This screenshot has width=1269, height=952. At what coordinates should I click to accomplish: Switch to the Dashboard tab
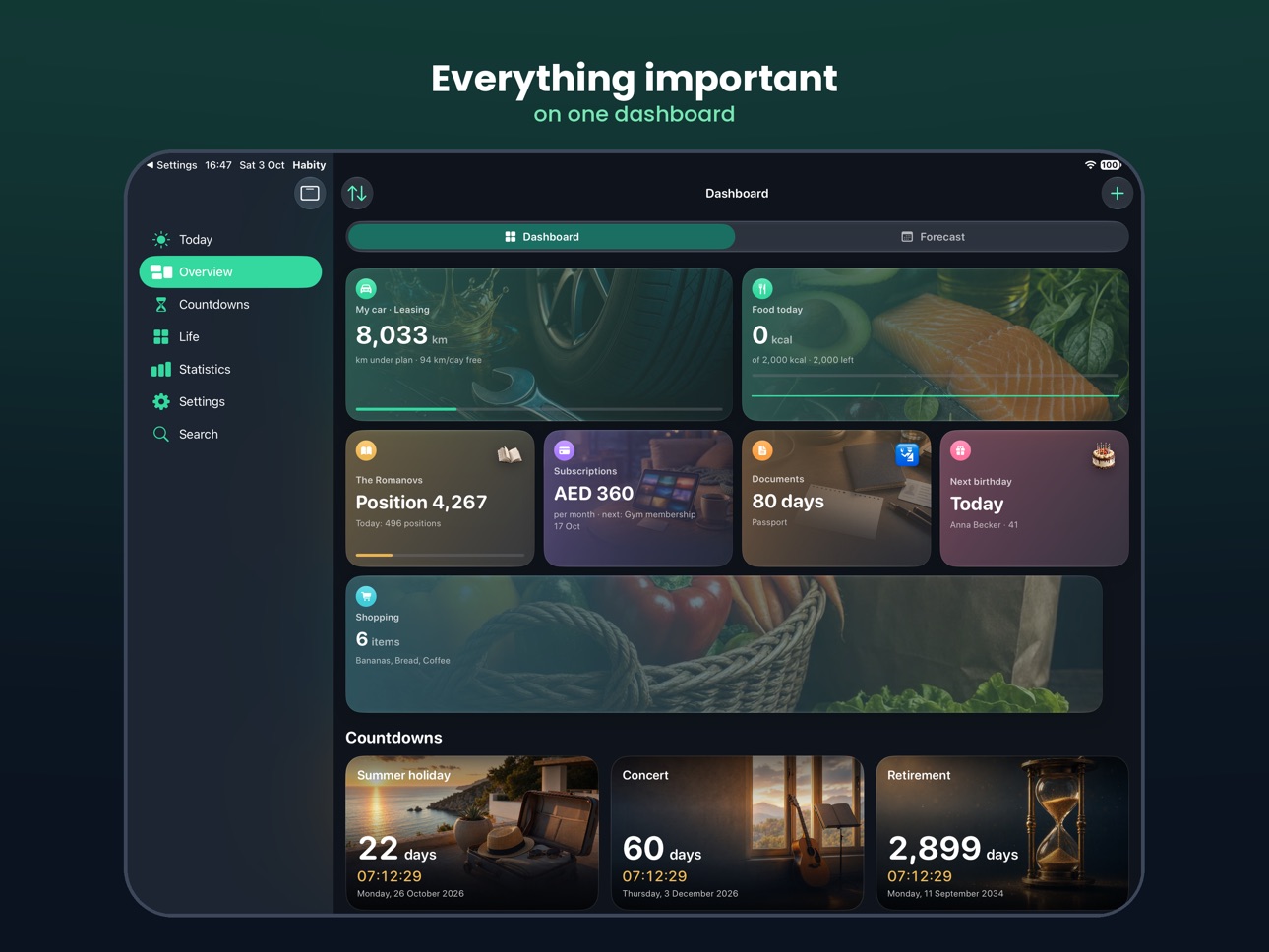(x=541, y=237)
